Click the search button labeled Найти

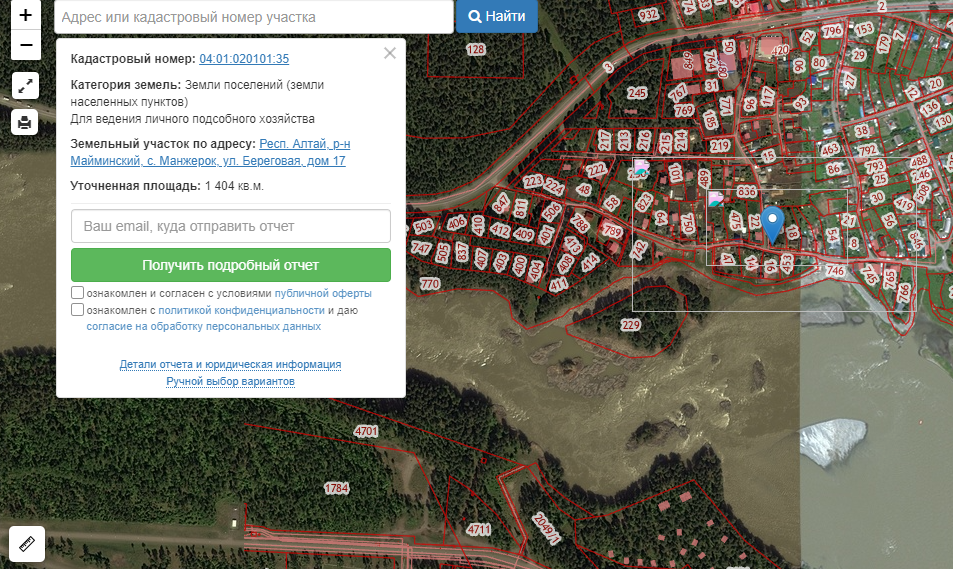pyautogui.click(x=497, y=16)
